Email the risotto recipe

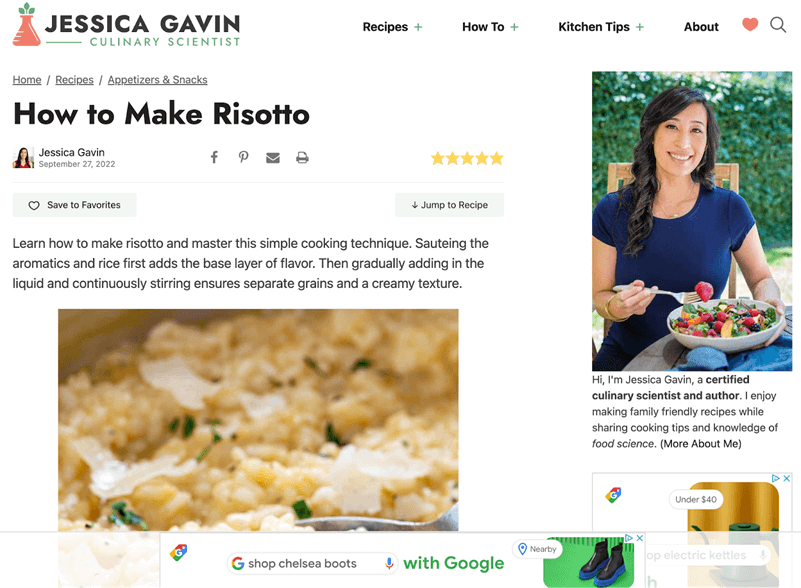[272, 157]
